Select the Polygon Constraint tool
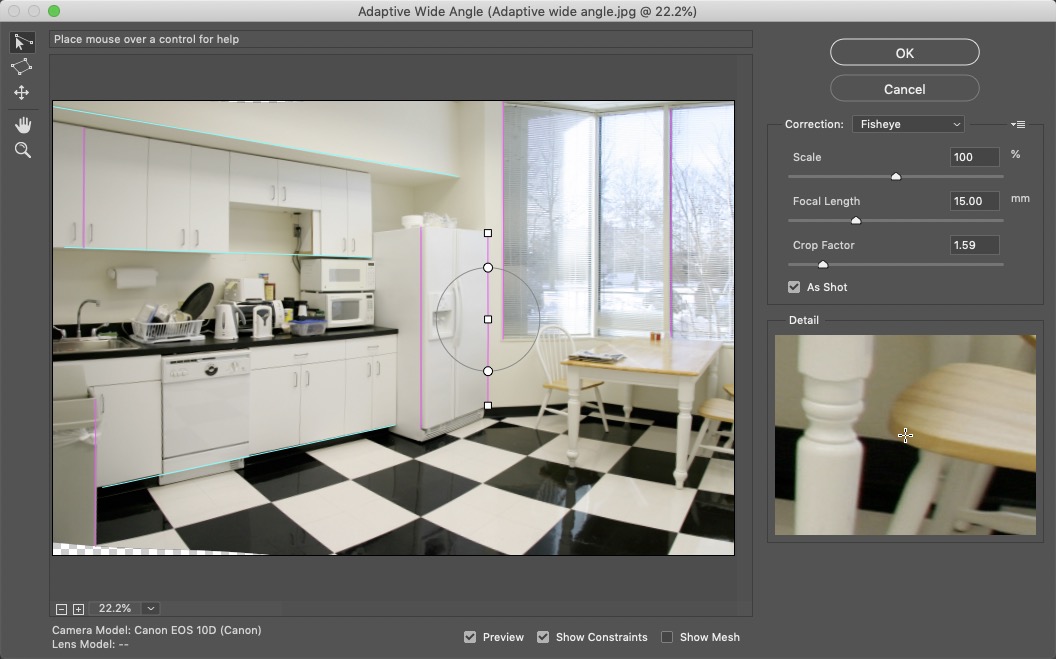 click(21, 67)
